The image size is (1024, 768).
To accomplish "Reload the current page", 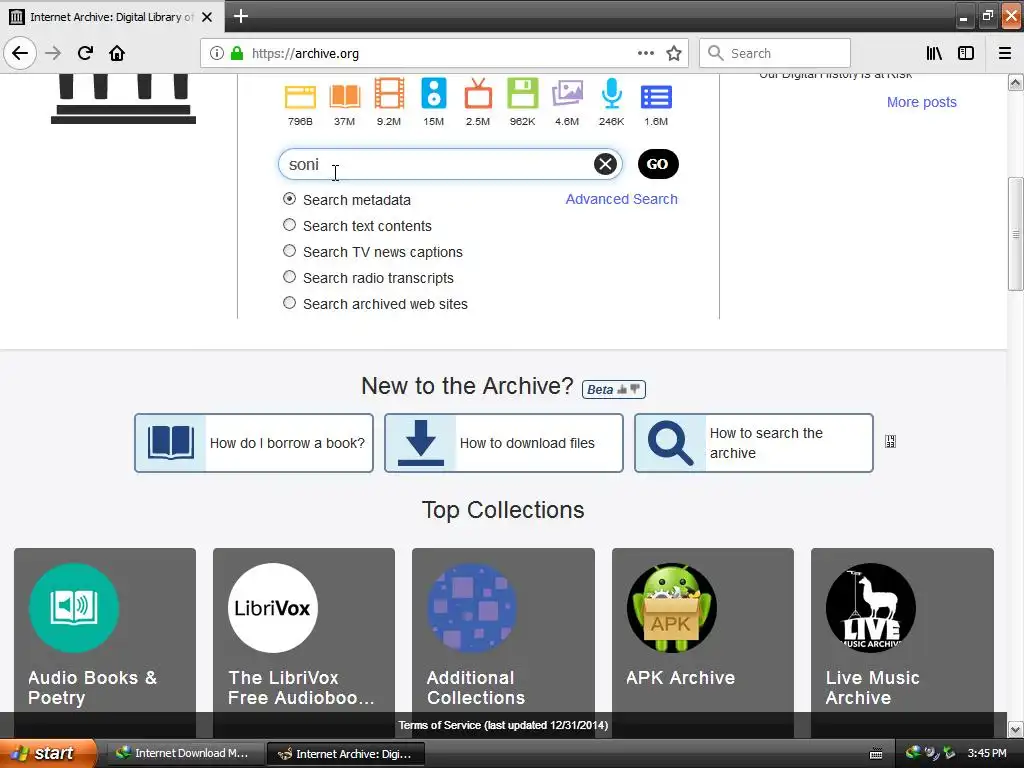I will pyautogui.click(x=85, y=54).
